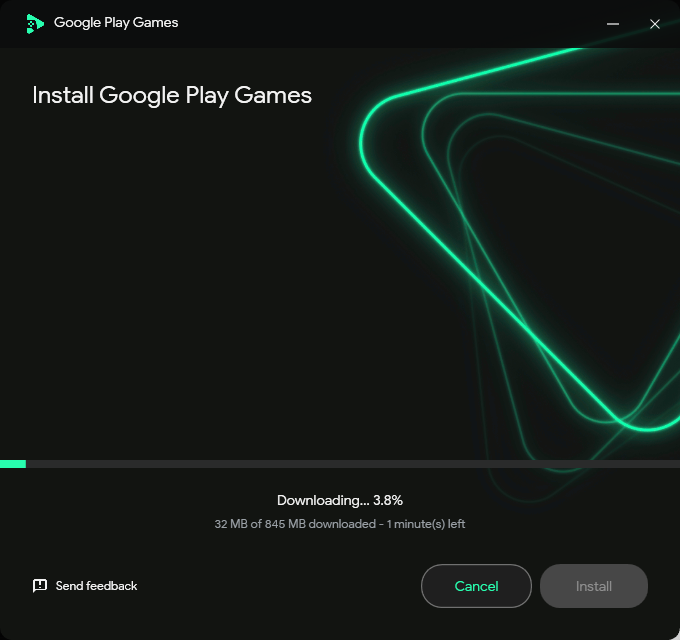The height and width of the screenshot is (640, 680).
Task: Click the greyed-out Install button
Action: pos(594,586)
